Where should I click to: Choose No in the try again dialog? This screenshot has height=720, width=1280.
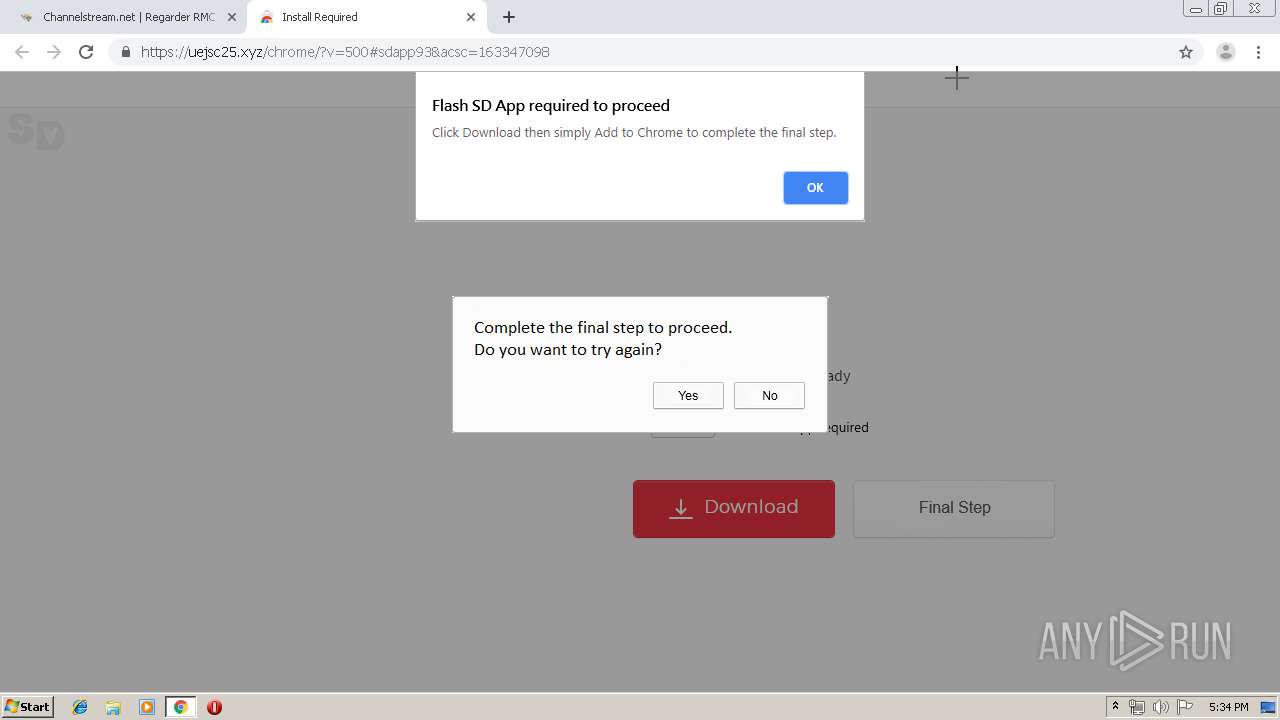coord(769,396)
